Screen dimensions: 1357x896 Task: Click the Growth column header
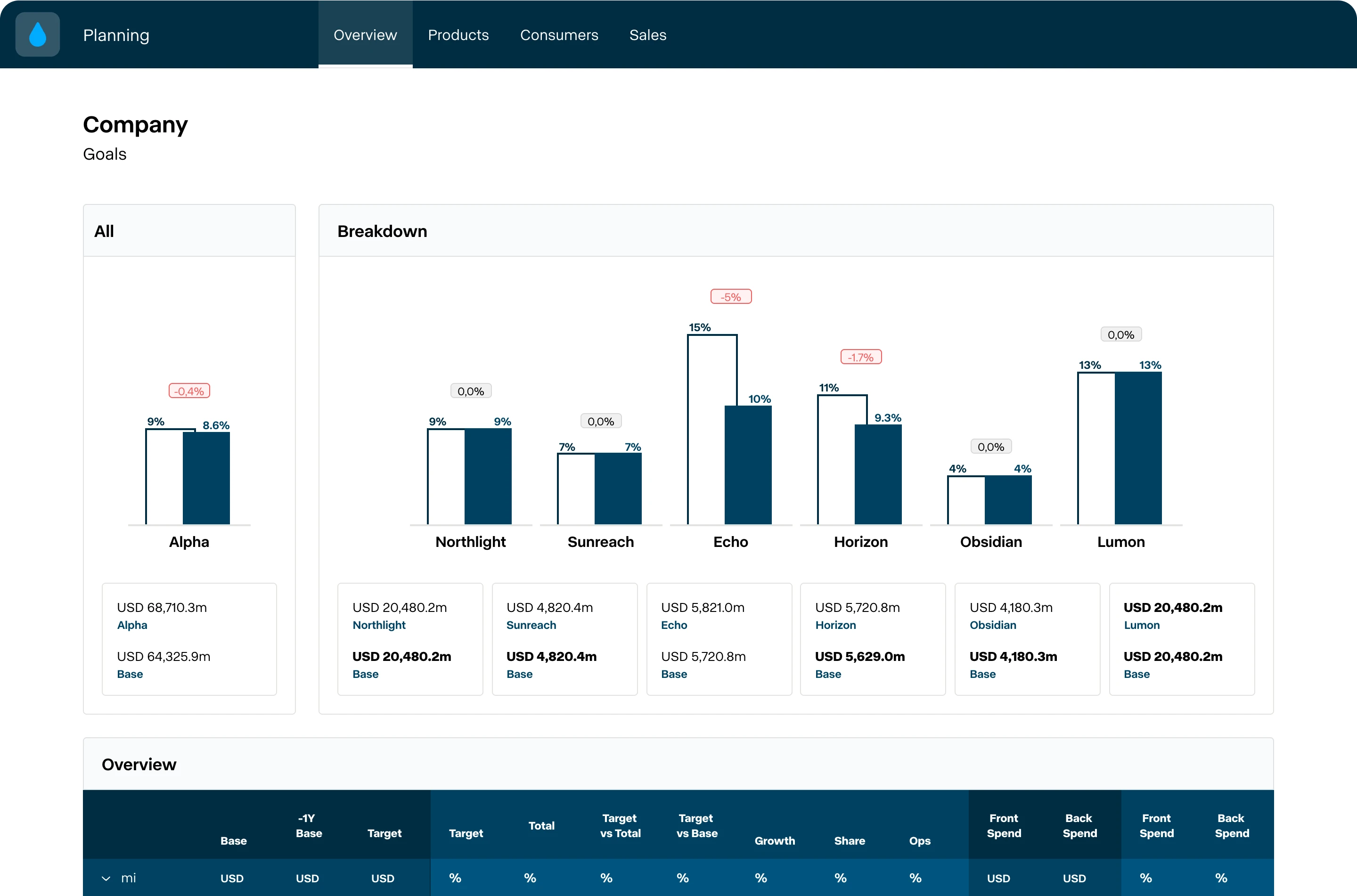point(775,840)
